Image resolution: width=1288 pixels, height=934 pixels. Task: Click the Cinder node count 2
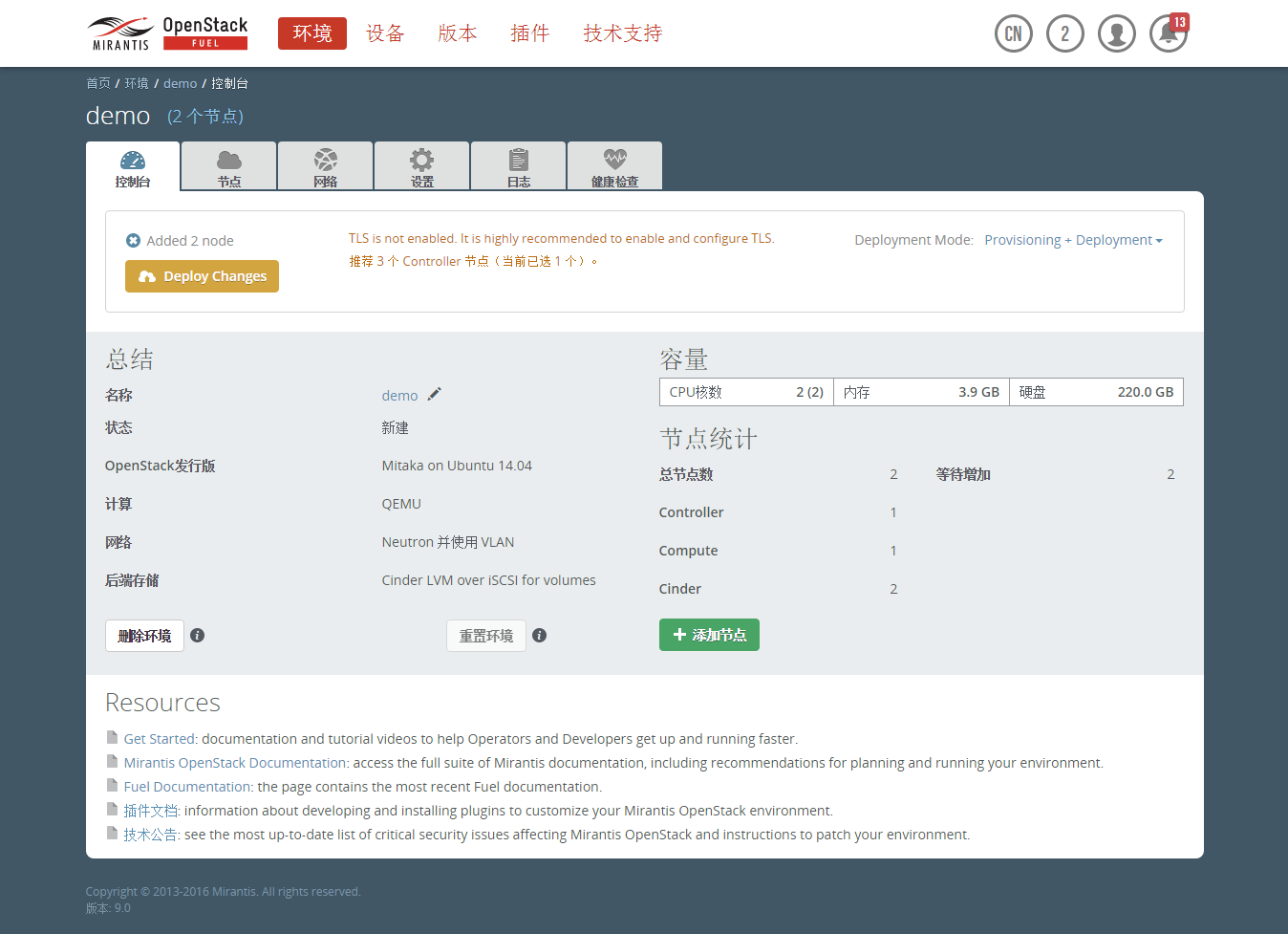tap(893, 589)
